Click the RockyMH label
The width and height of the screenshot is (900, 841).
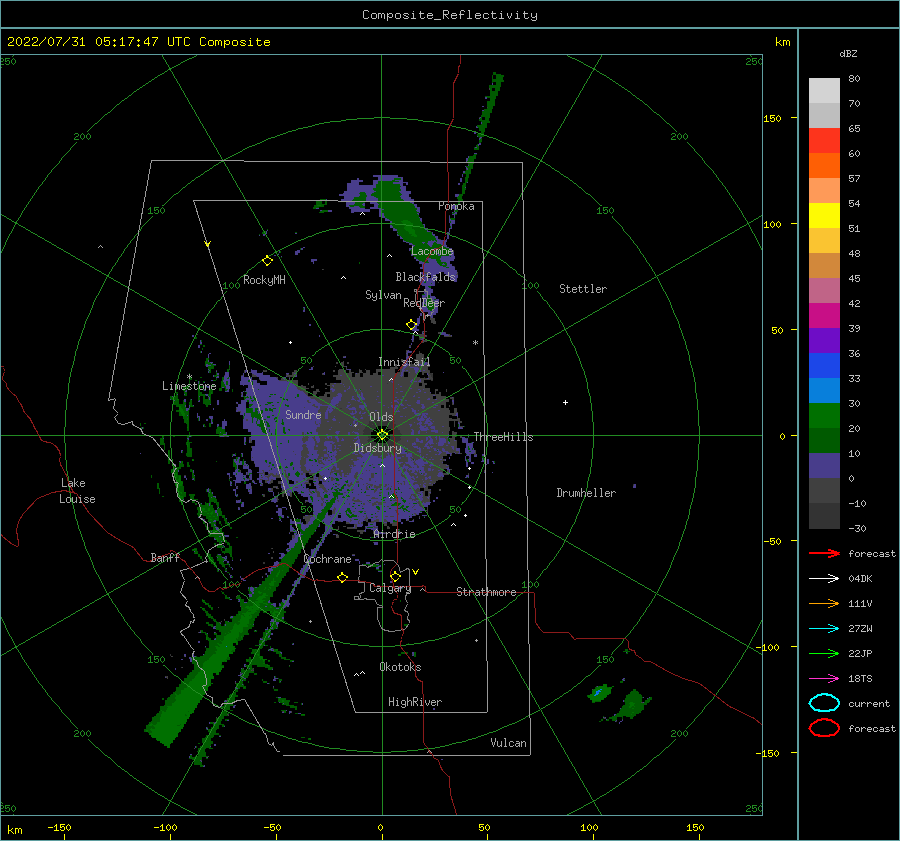(x=264, y=280)
